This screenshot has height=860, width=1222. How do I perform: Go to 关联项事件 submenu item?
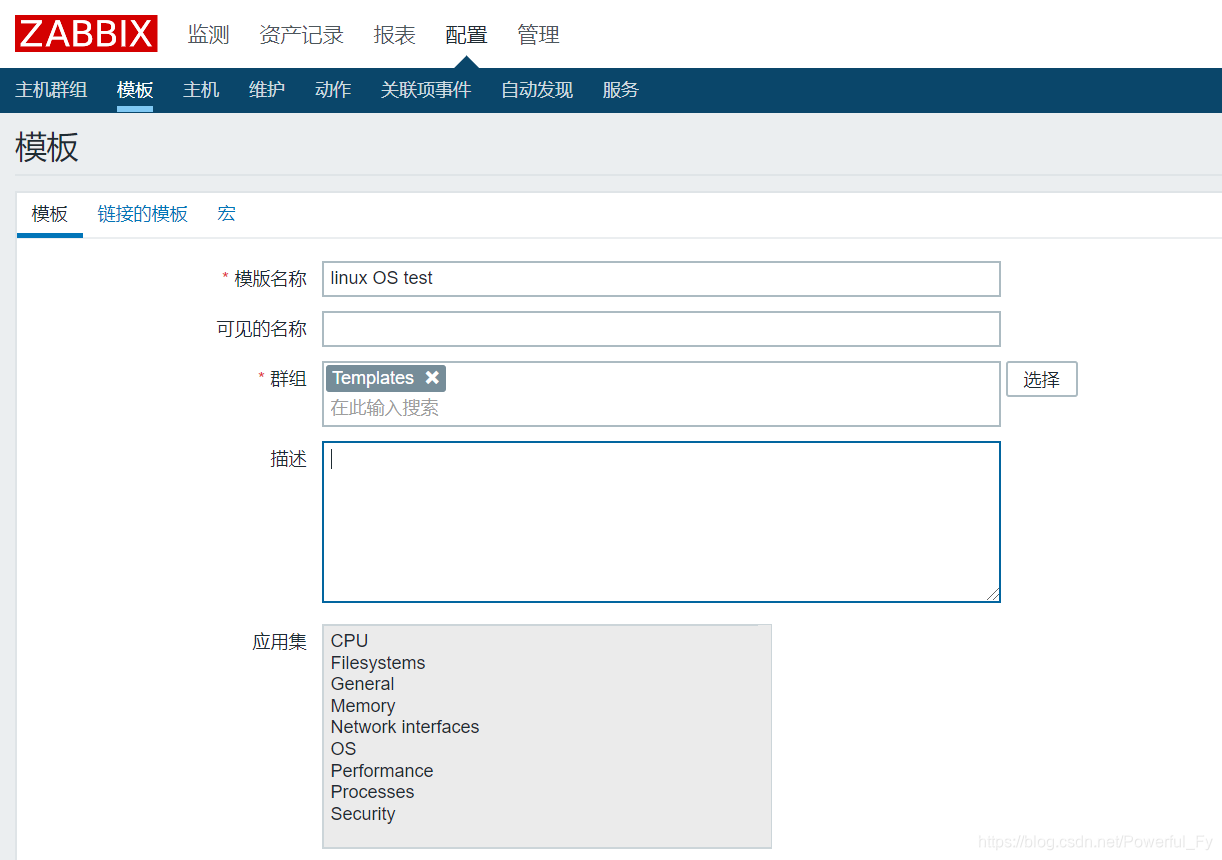426,90
